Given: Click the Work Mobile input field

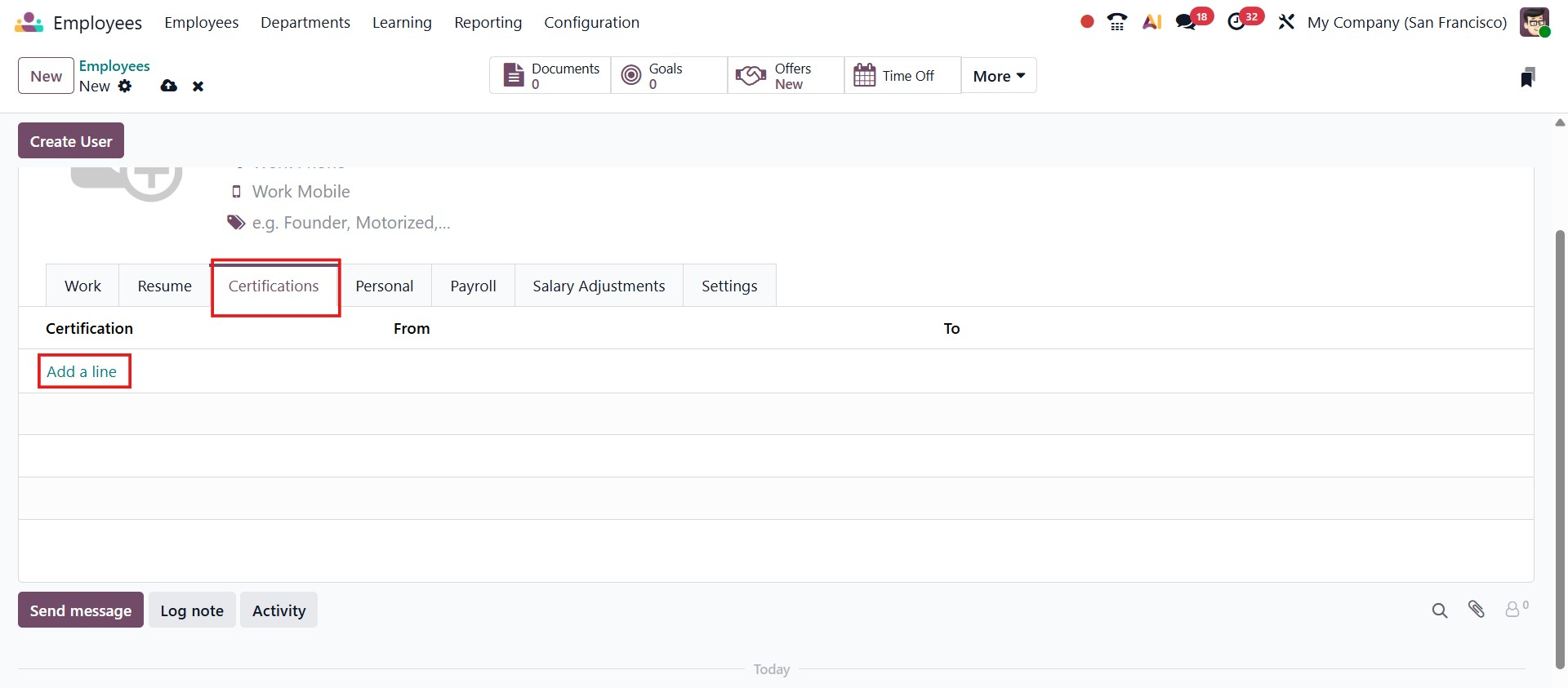Looking at the screenshot, I should [301, 191].
